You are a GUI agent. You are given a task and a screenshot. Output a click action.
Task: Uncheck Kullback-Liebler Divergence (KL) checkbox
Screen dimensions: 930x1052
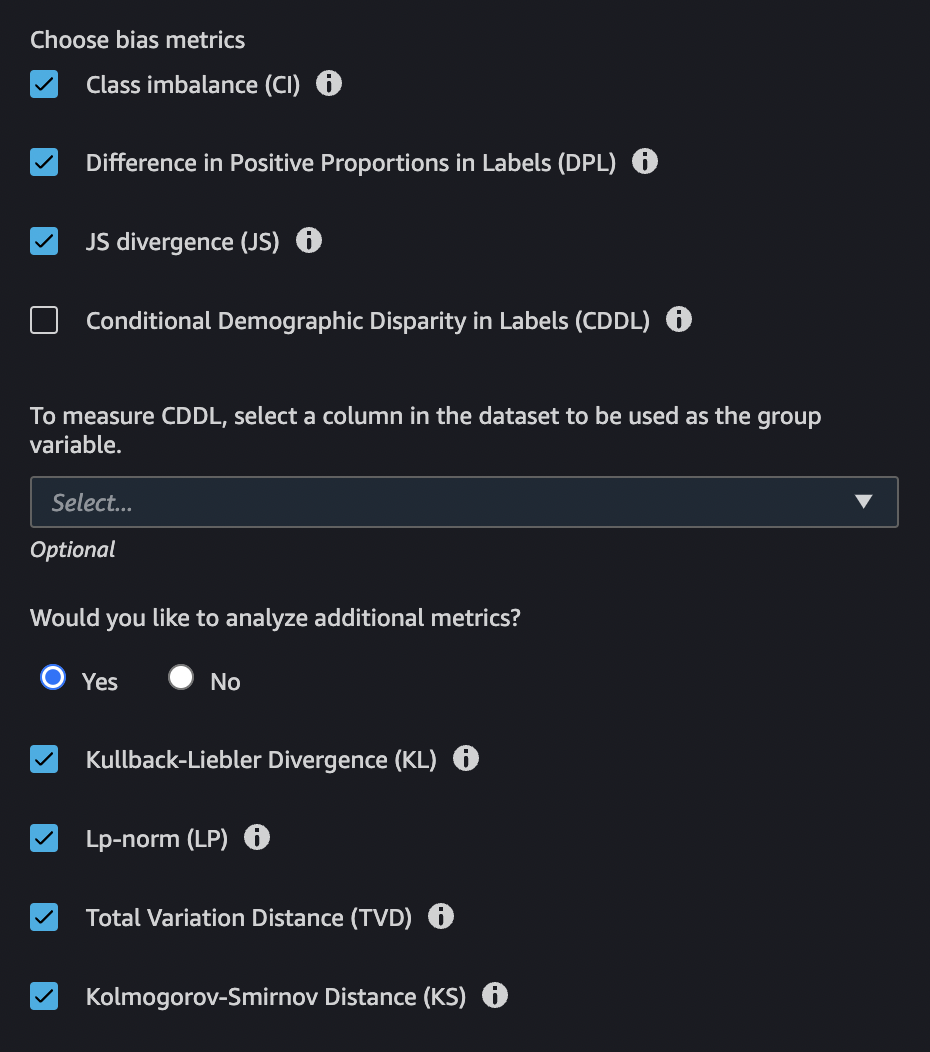[x=44, y=760]
